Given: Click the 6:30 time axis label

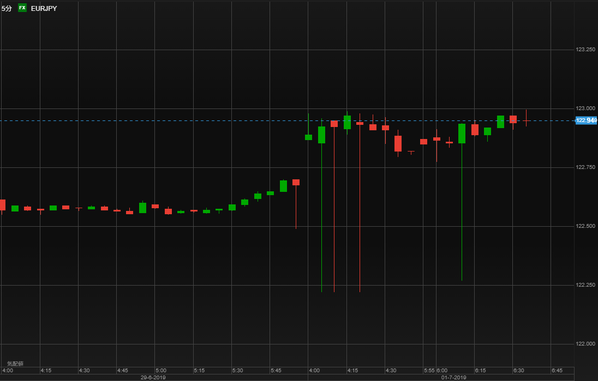Looking at the screenshot, I should [x=518, y=371].
